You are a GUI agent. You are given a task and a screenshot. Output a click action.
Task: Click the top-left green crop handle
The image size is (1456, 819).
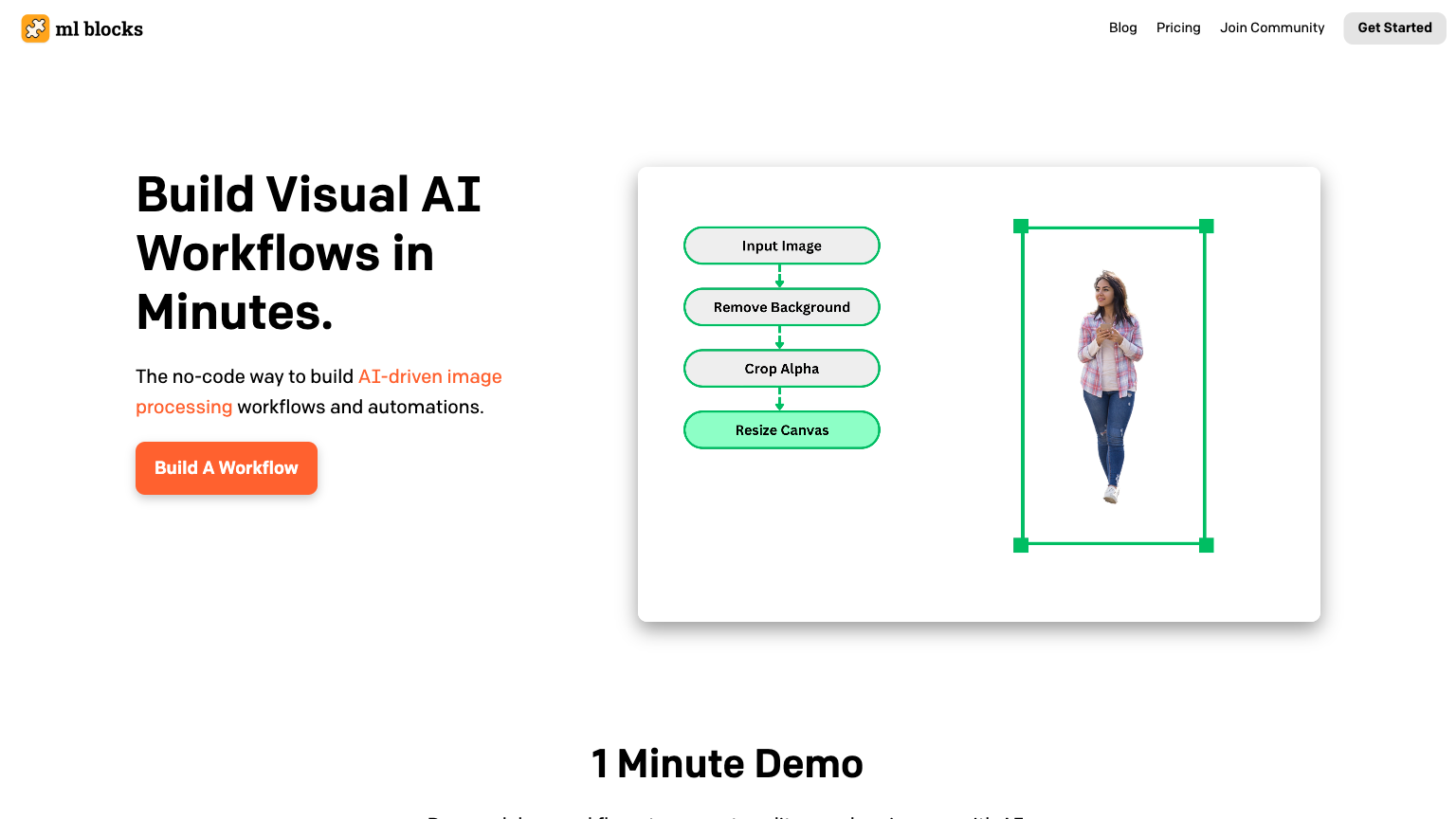pyautogui.click(x=1021, y=227)
